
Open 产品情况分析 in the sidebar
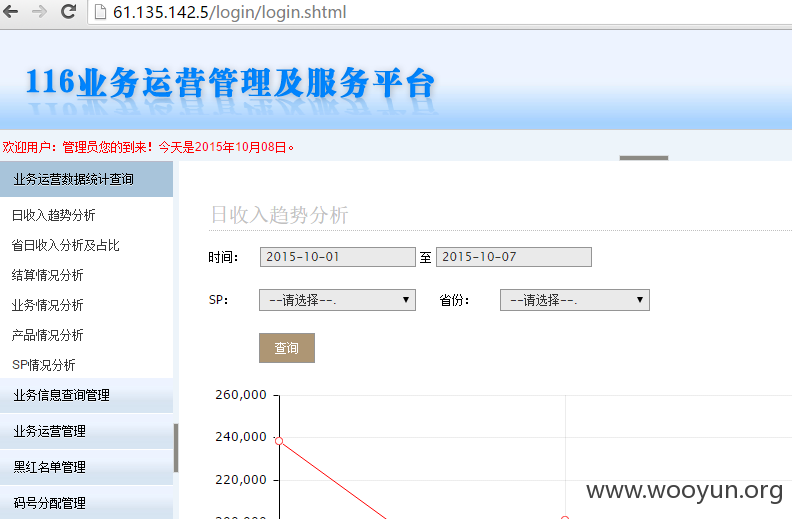pyautogui.click(x=47, y=335)
